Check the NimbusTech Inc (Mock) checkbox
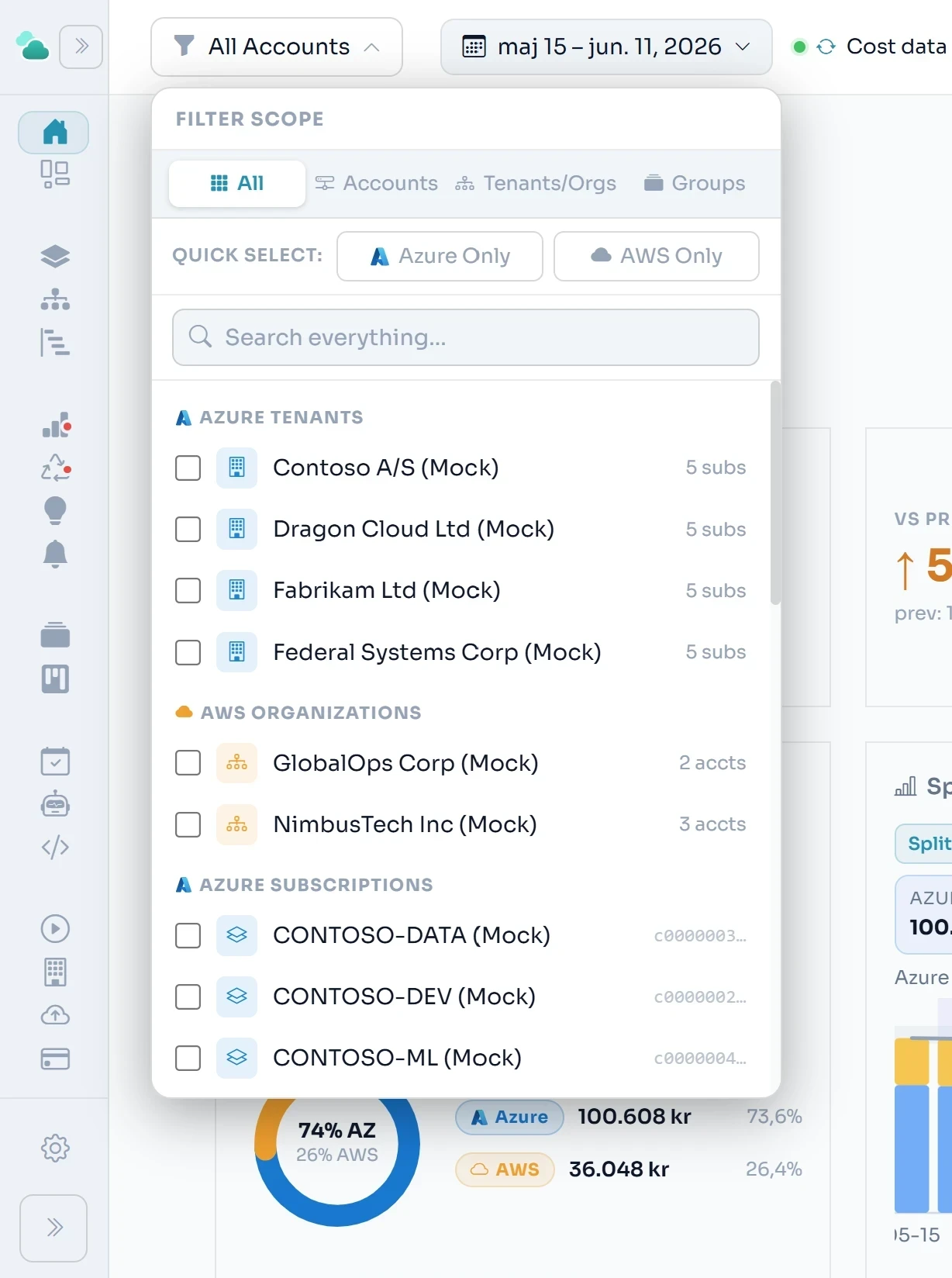The width and height of the screenshot is (952, 1278). click(188, 824)
